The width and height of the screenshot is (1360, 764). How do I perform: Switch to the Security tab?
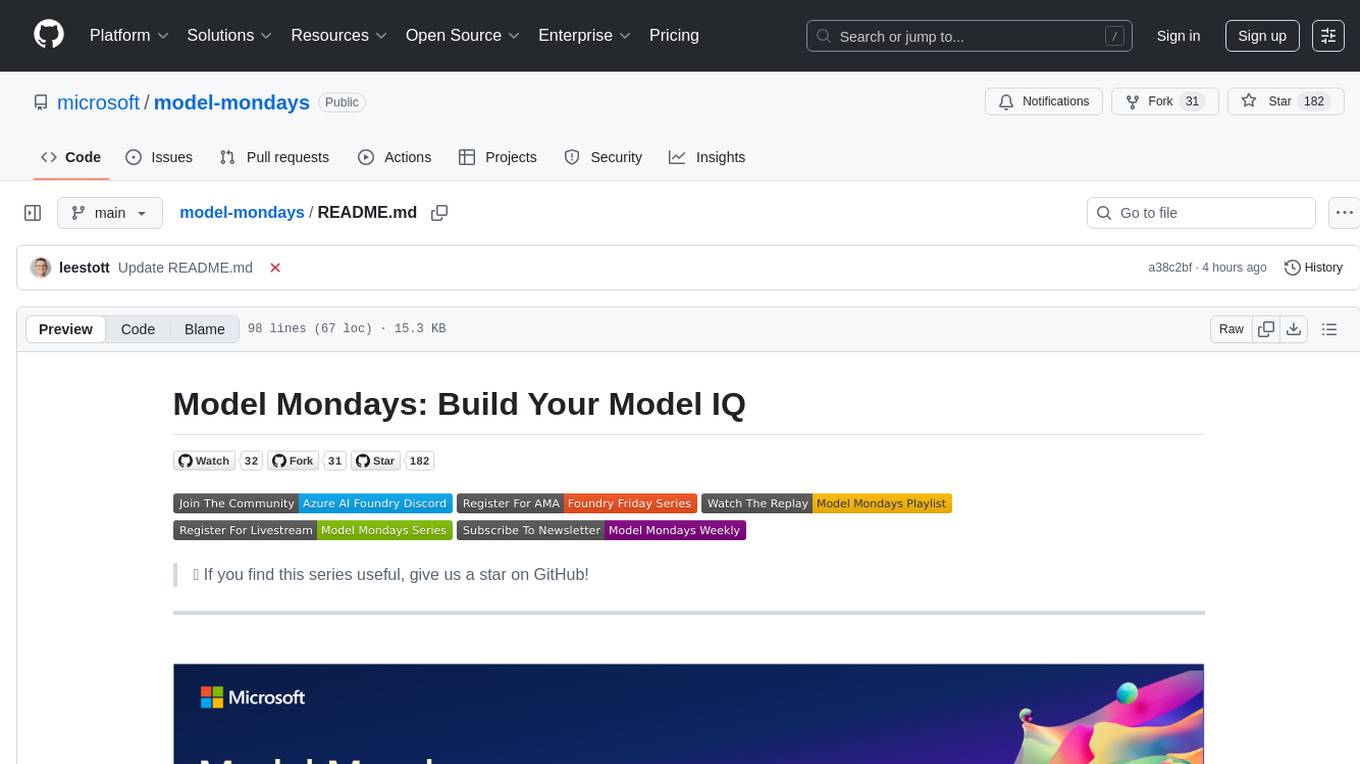(603, 157)
